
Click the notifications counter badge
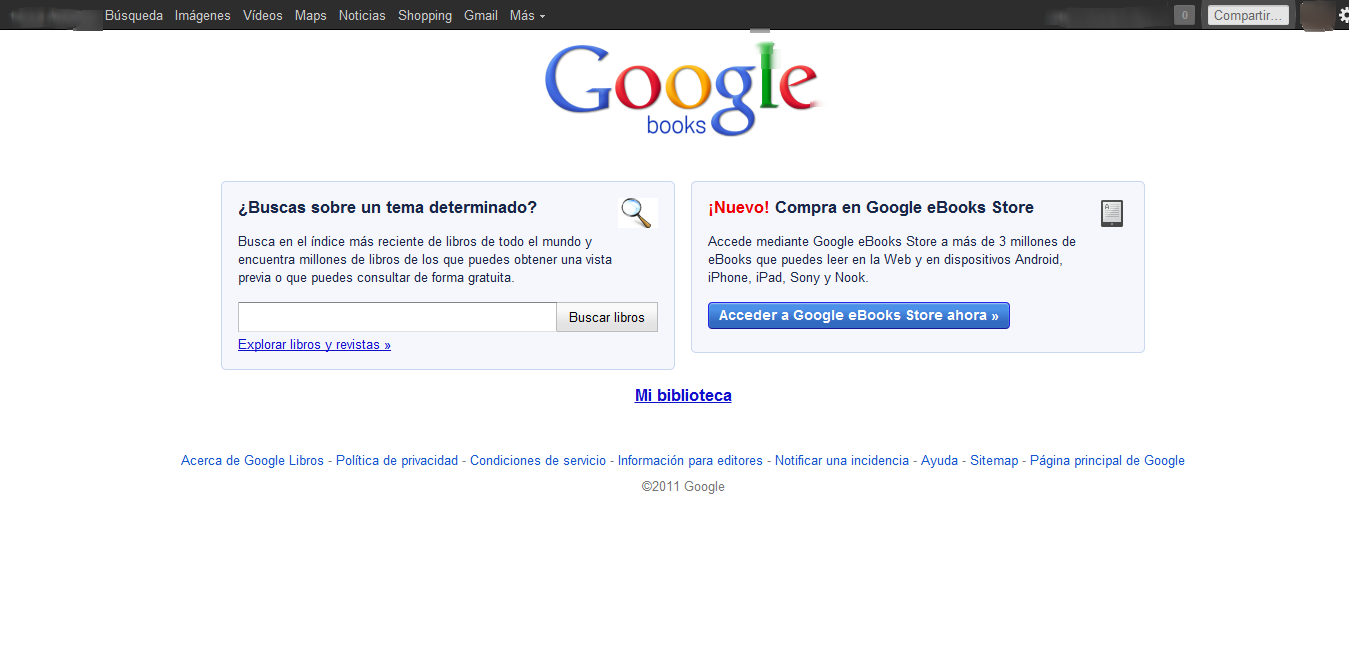1183,14
